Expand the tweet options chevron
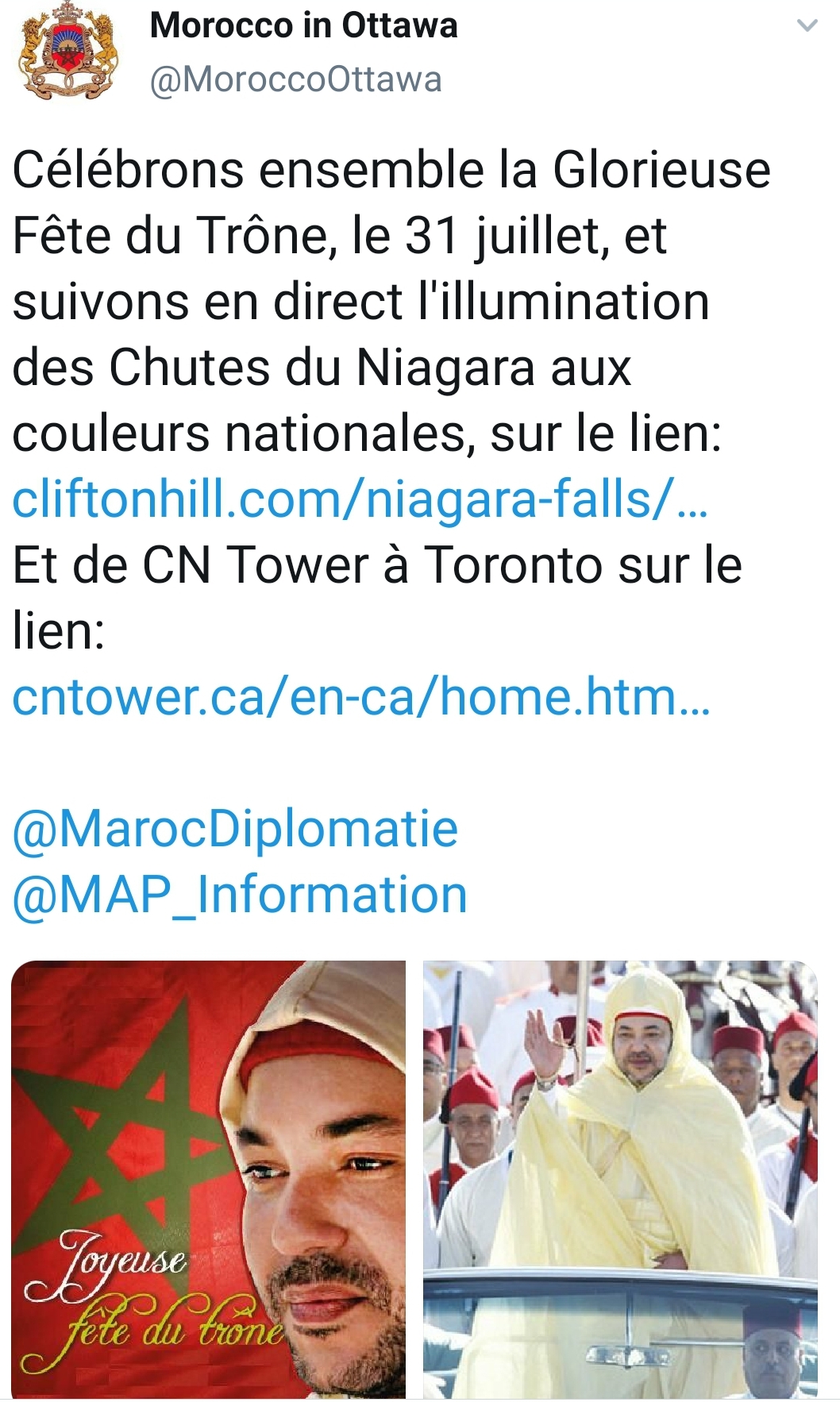Image resolution: width=840 pixels, height=1402 pixels. [807, 26]
